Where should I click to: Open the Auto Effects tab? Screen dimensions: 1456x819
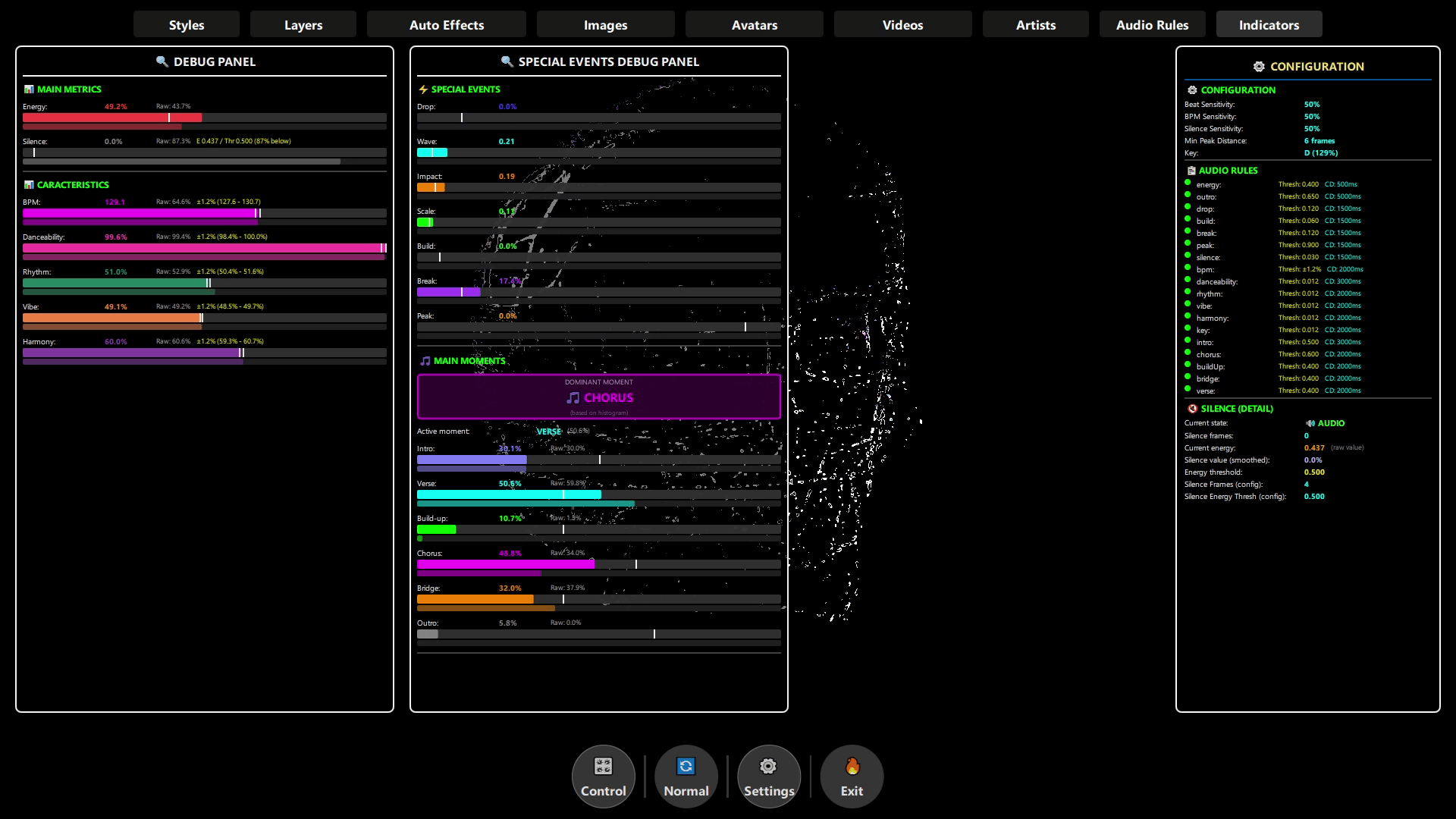pyautogui.click(x=446, y=24)
